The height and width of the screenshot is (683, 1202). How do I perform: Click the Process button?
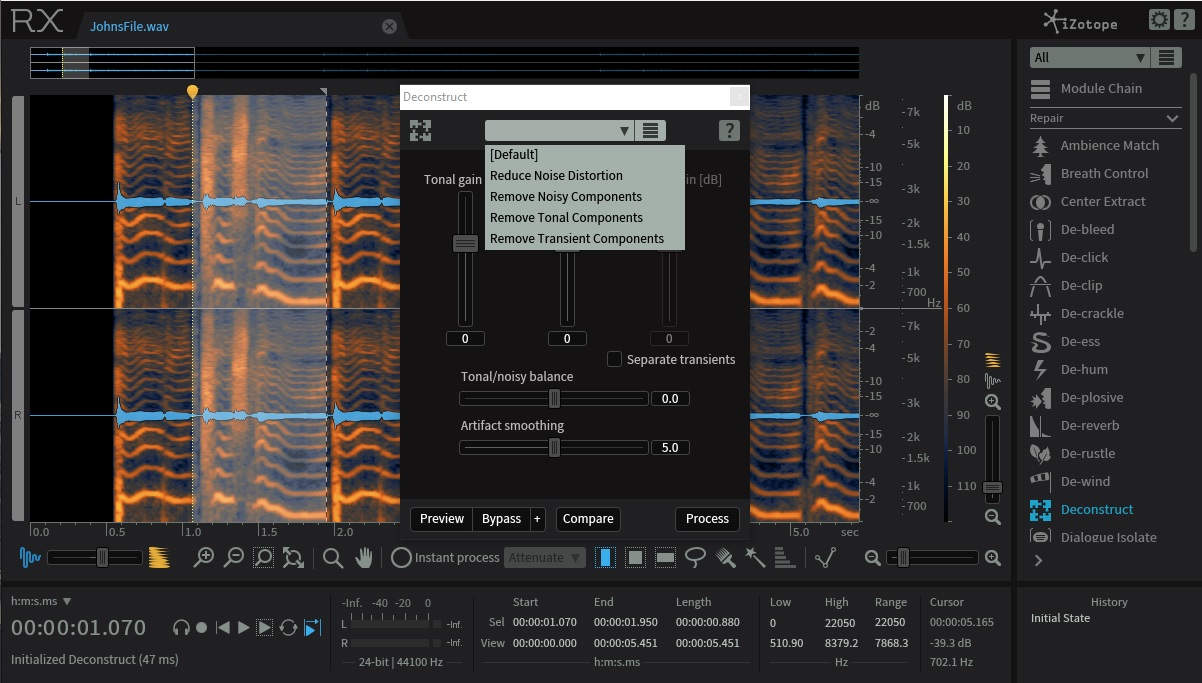pyautogui.click(x=708, y=519)
